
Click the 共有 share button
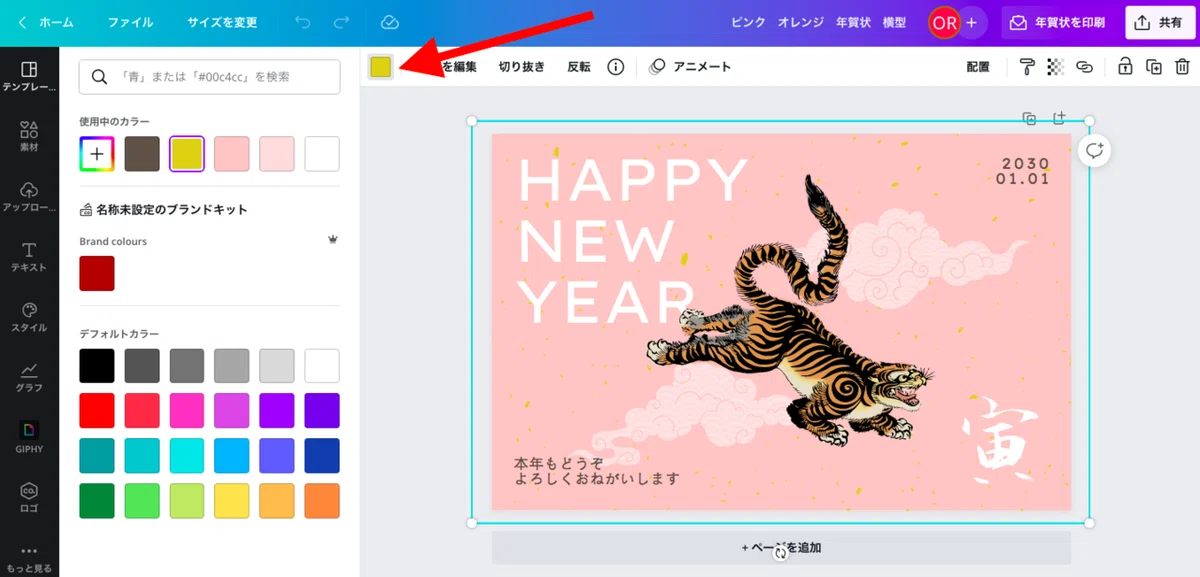pyautogui.click(x=1159, y=22)
